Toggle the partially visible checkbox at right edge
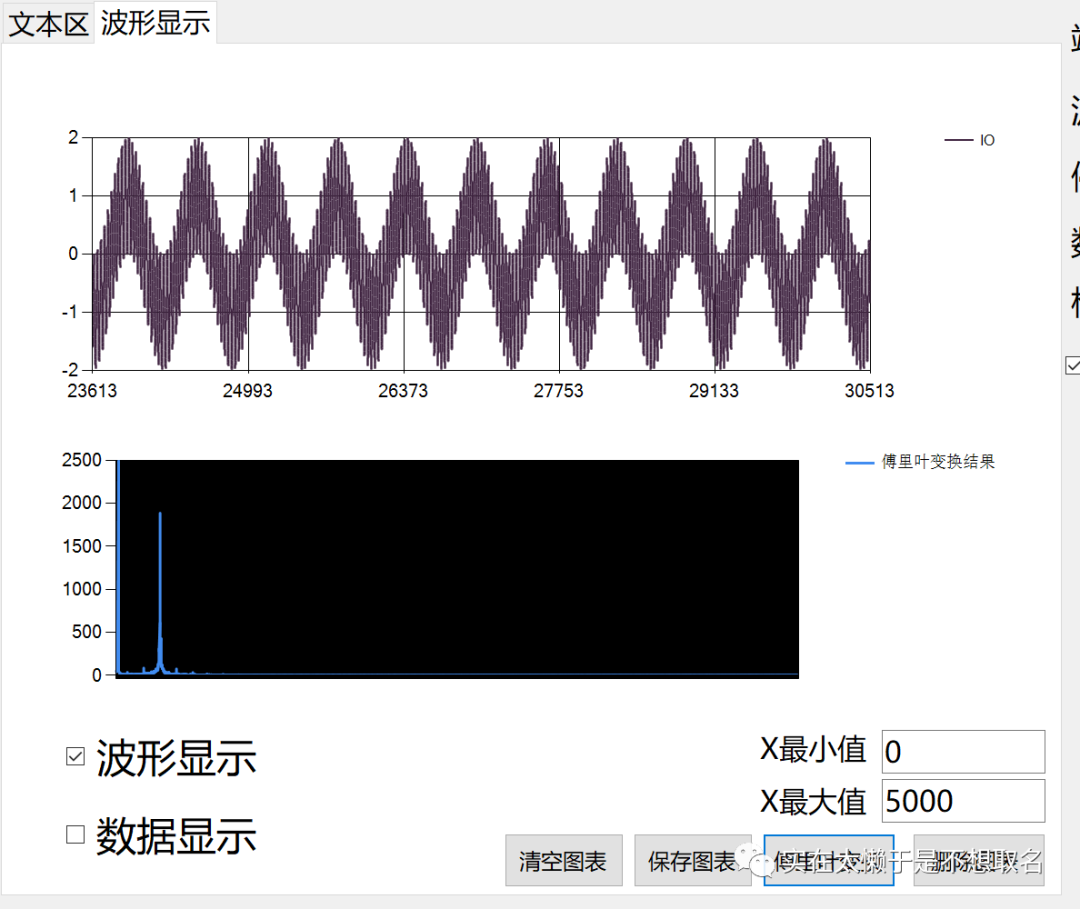Screen dimensions: 1080x909 (x=1073, y=366)
